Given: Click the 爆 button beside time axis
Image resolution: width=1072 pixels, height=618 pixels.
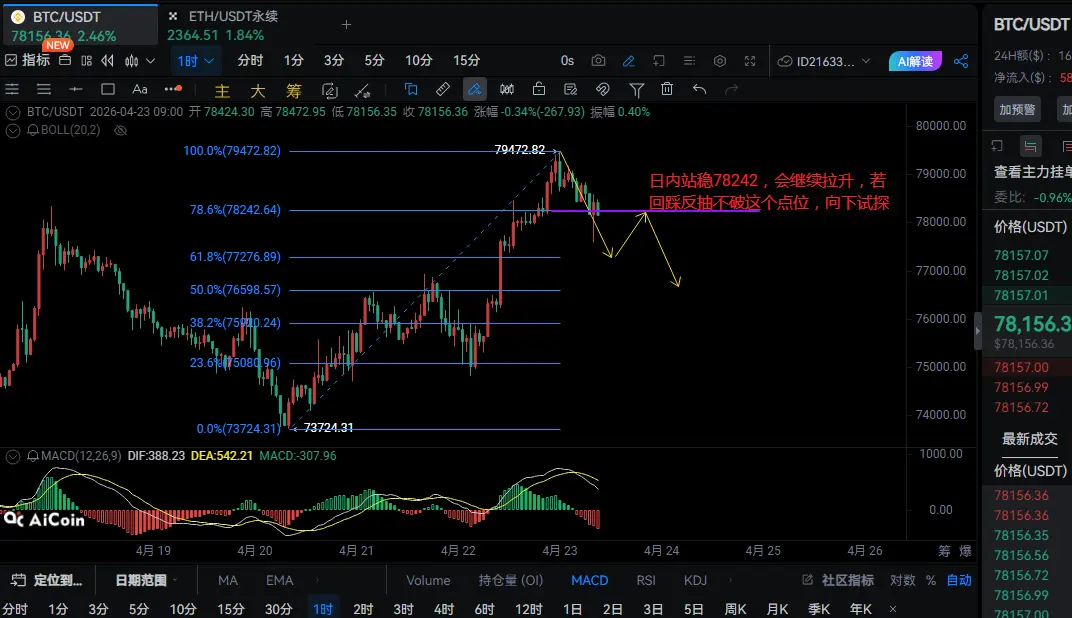Looking at the screenshot, I should (x=965, y=551).
